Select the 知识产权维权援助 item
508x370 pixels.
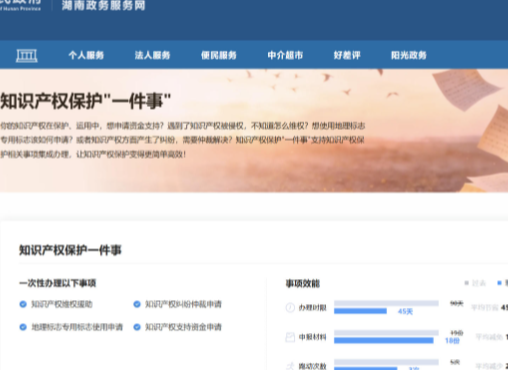point(62,304)
